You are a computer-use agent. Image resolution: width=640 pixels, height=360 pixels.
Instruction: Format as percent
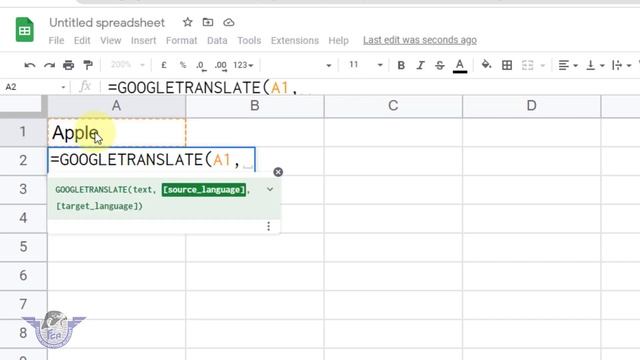(183, 65)
